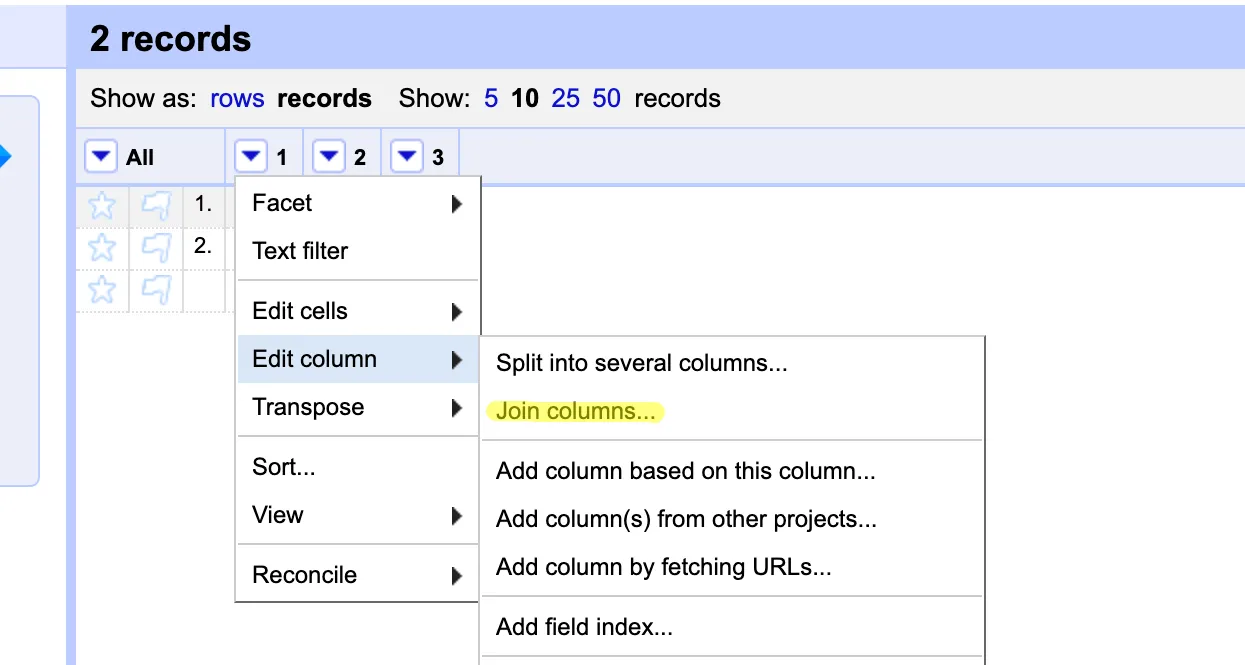
Task: Show as rows view link
Action: (x=237, y=99)
